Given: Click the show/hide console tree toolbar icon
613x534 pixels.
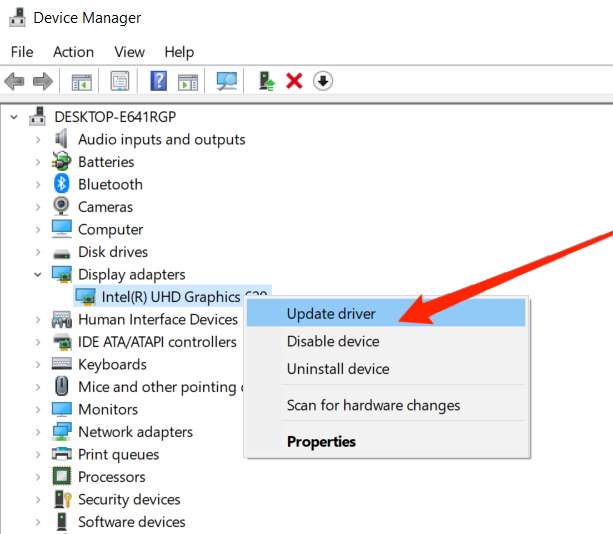Looking at the screenshot, I should (x=82, y=81).
